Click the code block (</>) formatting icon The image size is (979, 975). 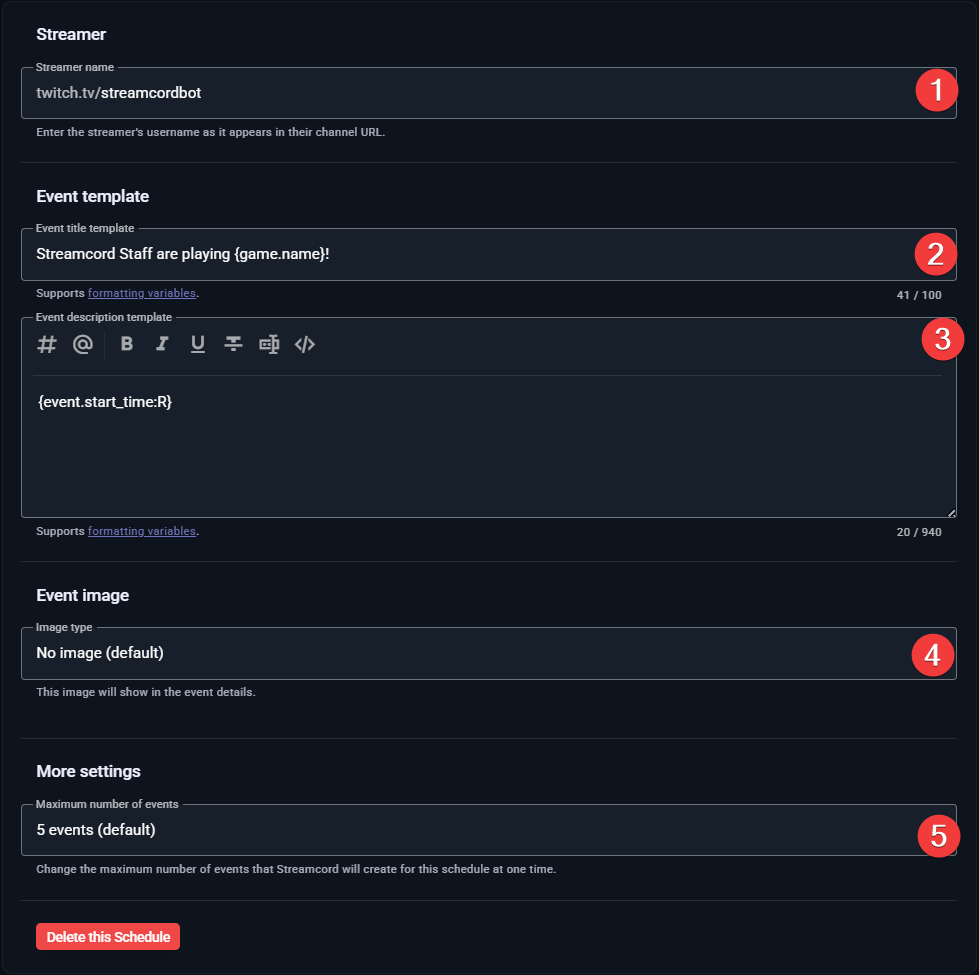coord(305,344)
